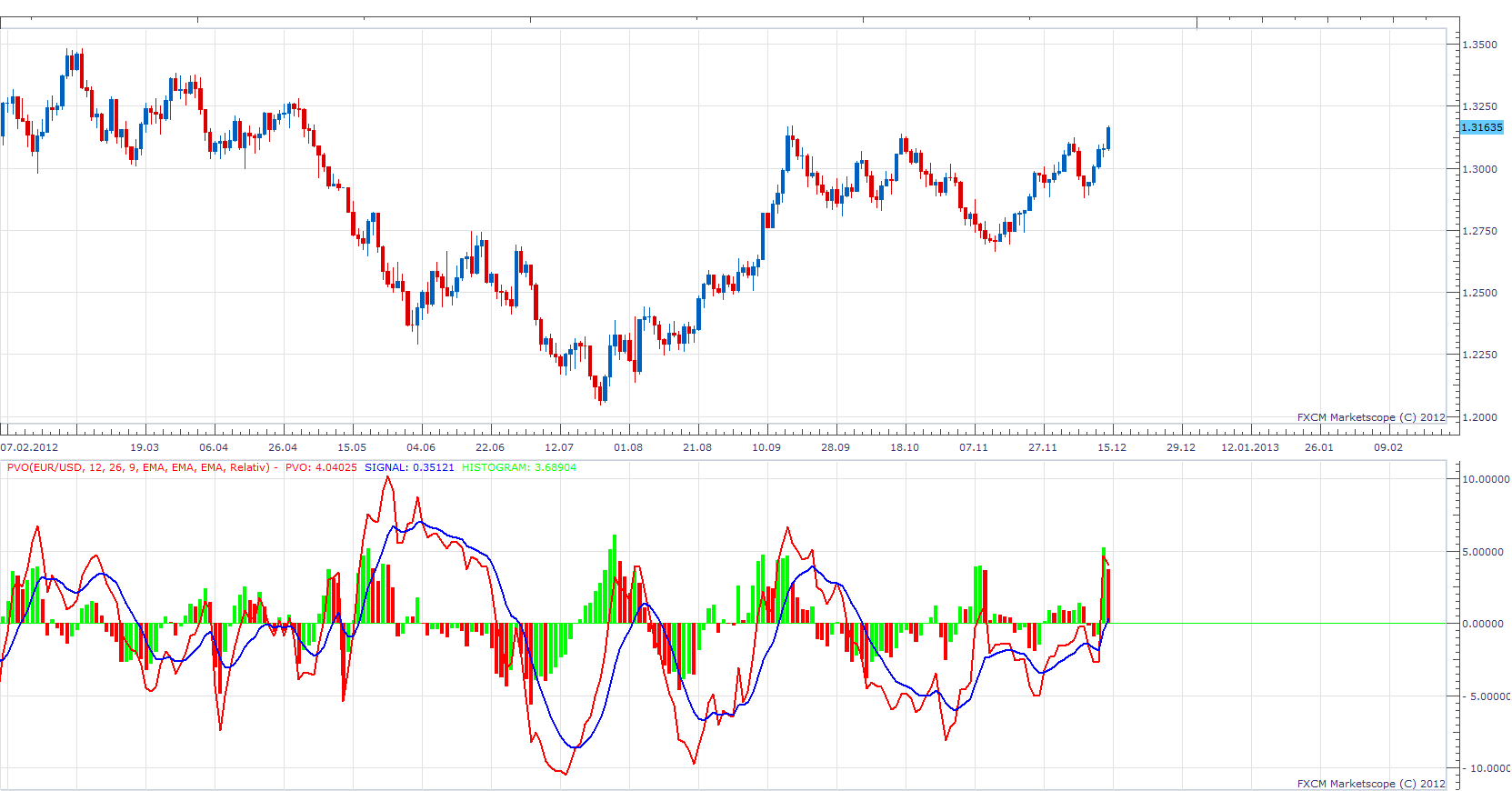Viewport: 1512px width, 791px height.
Task: Select the 15.12 date label
Action: tap(1112, 447)
